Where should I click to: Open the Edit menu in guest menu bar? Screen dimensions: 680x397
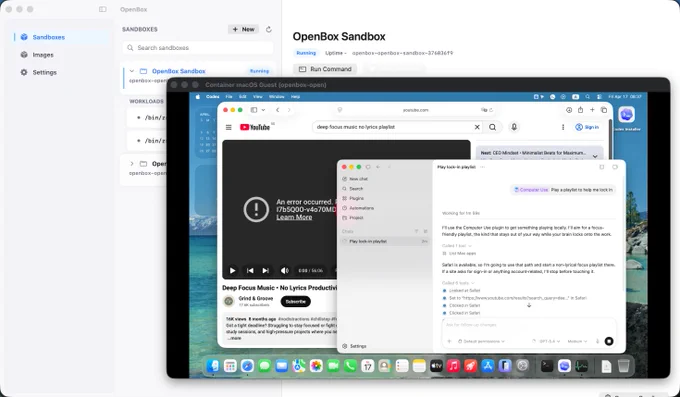pyautogui.click(x=243, y=97)
